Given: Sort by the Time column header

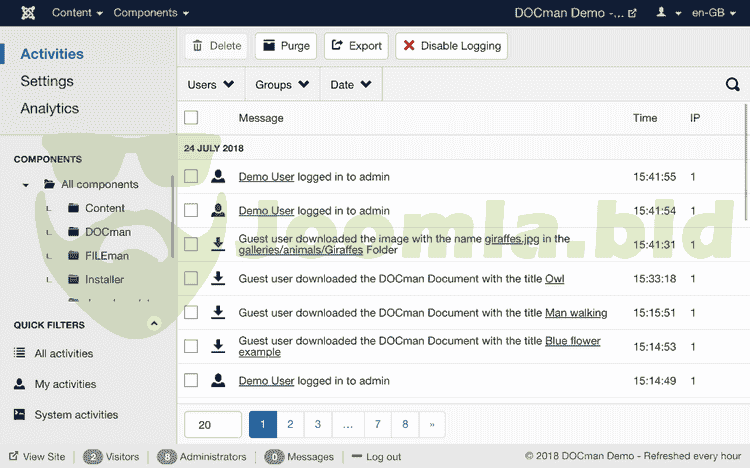Looking at the screenshot, I should click(645, 118).
